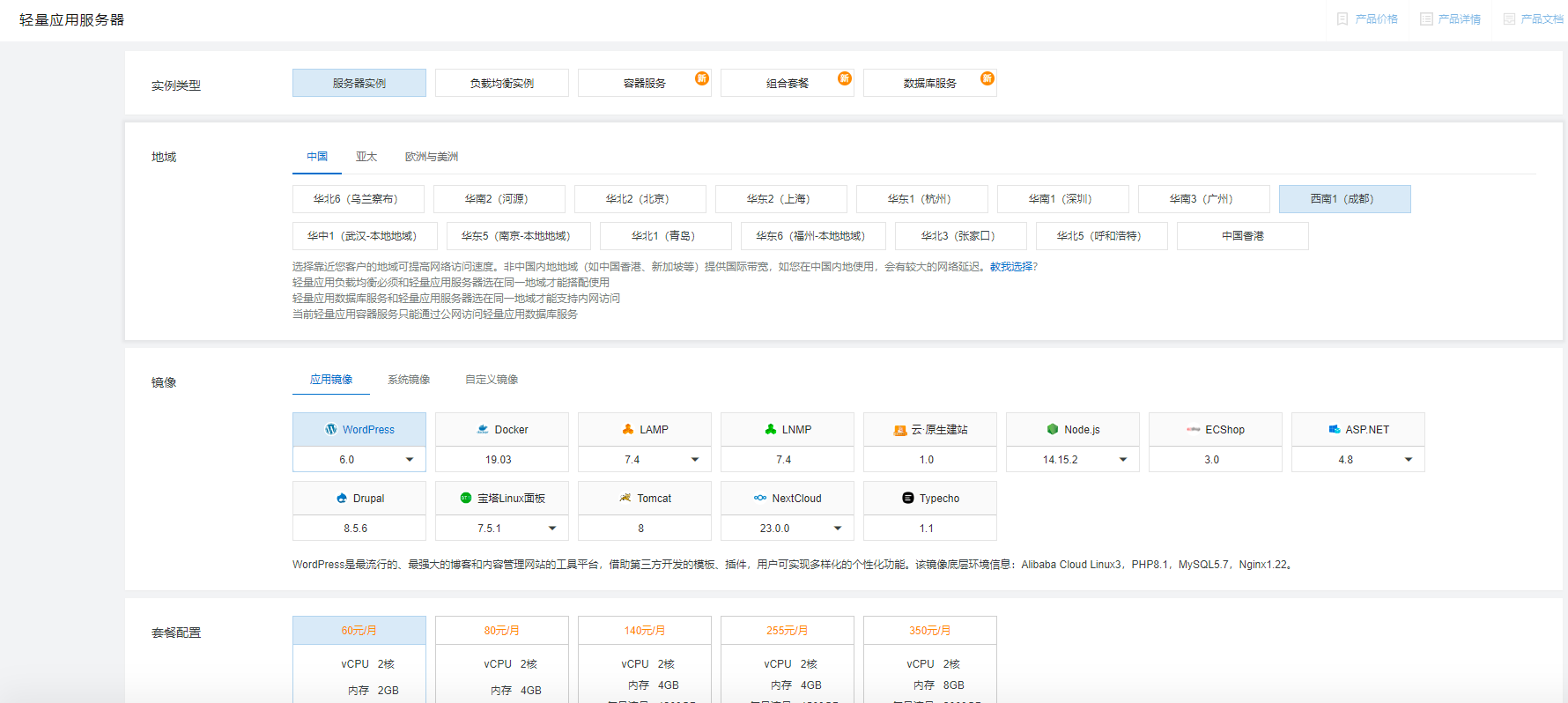Click the Node.js hexagon icon
Image resolution: width=1568 pixels, height=703 pixels.
coord(1053,429)
